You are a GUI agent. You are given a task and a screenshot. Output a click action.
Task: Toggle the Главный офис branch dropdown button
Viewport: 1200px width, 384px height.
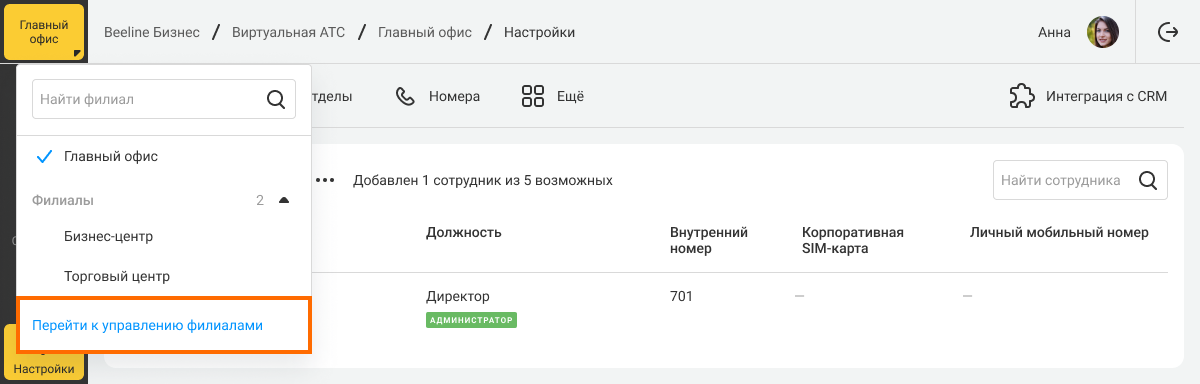44,32
